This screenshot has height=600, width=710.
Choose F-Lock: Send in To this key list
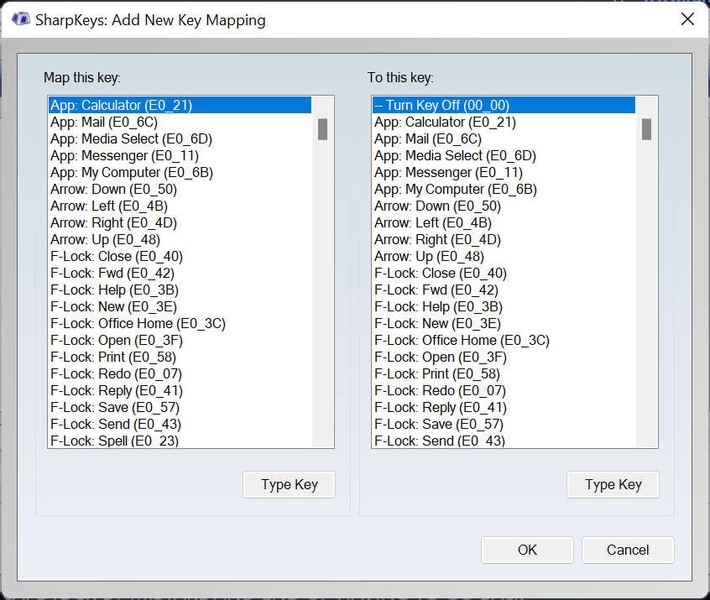pyautogui.click(x=504, y=440)
